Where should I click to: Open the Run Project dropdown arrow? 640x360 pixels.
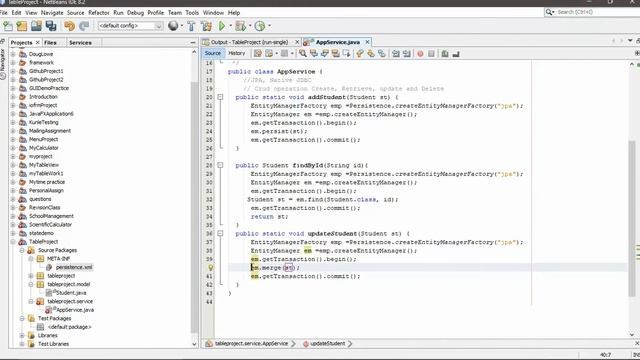tap(230, 26)
